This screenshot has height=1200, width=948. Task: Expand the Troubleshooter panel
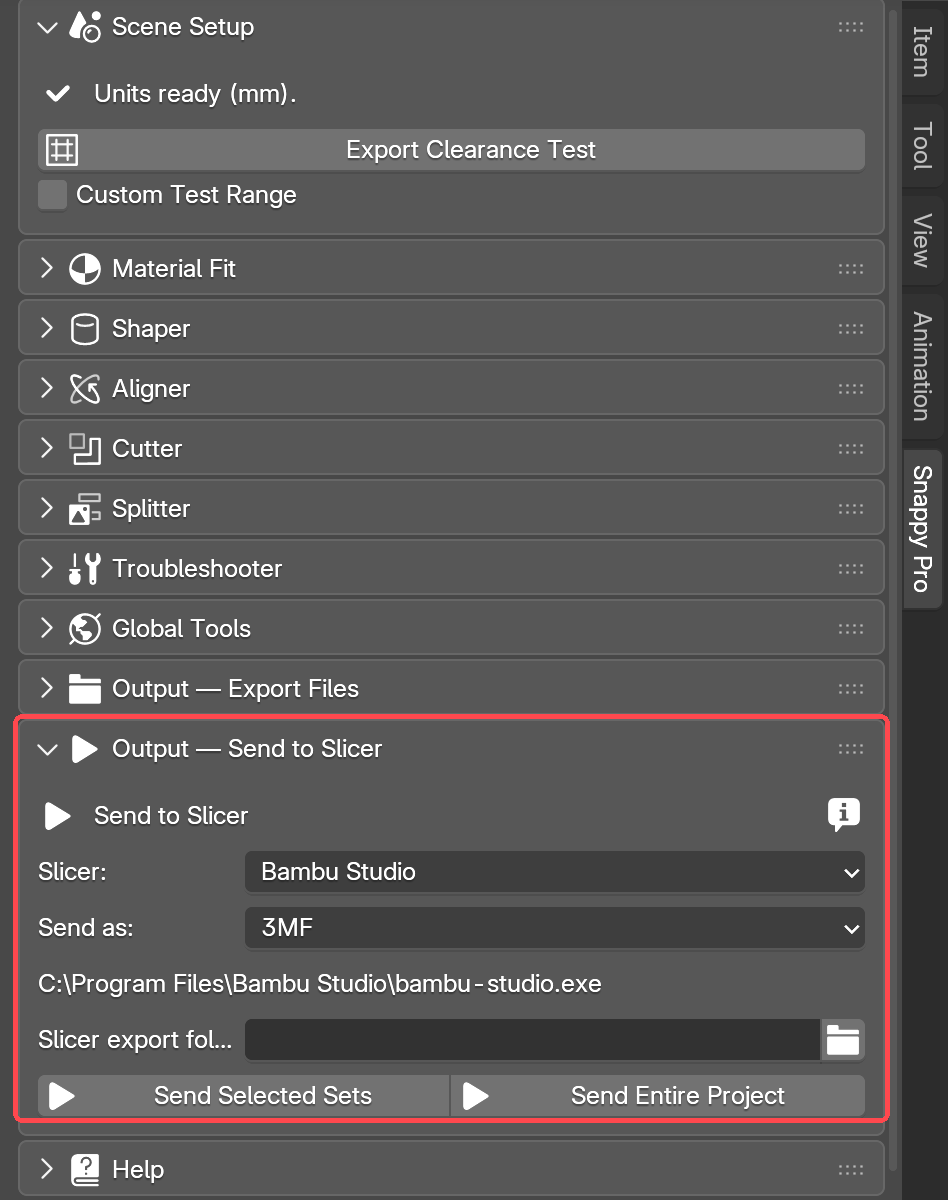pos(46,569)
